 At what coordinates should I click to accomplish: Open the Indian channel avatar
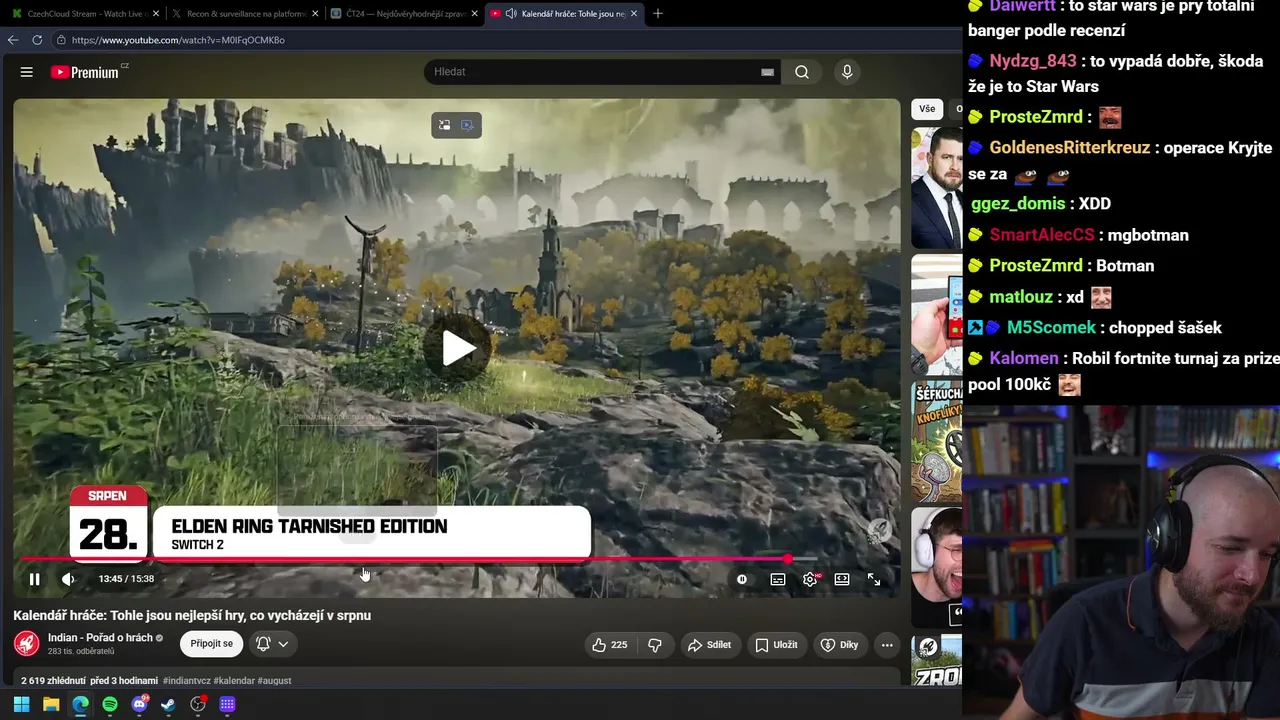tap(26, 644)
